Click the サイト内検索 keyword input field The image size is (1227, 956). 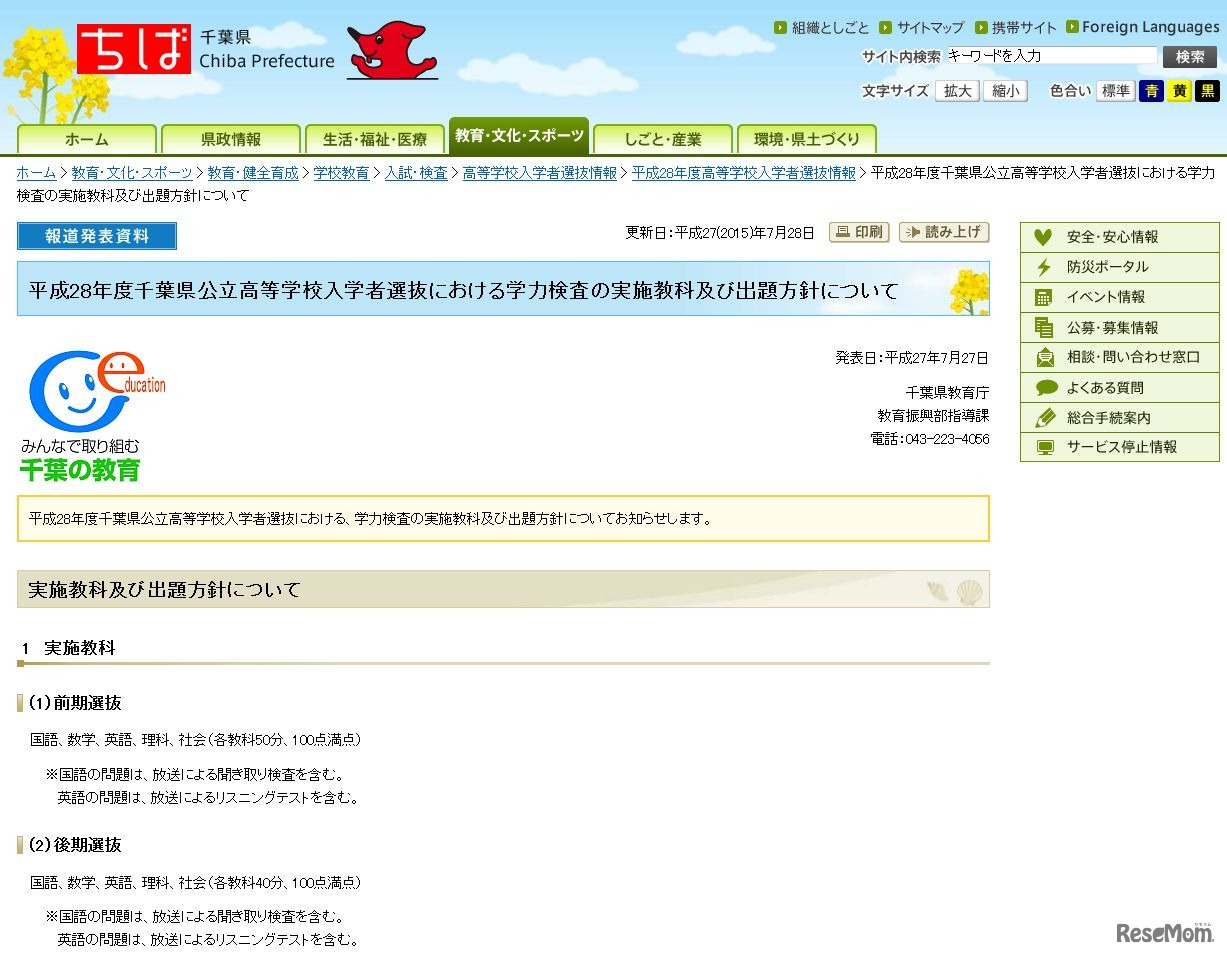click(x=1052, y=56)
